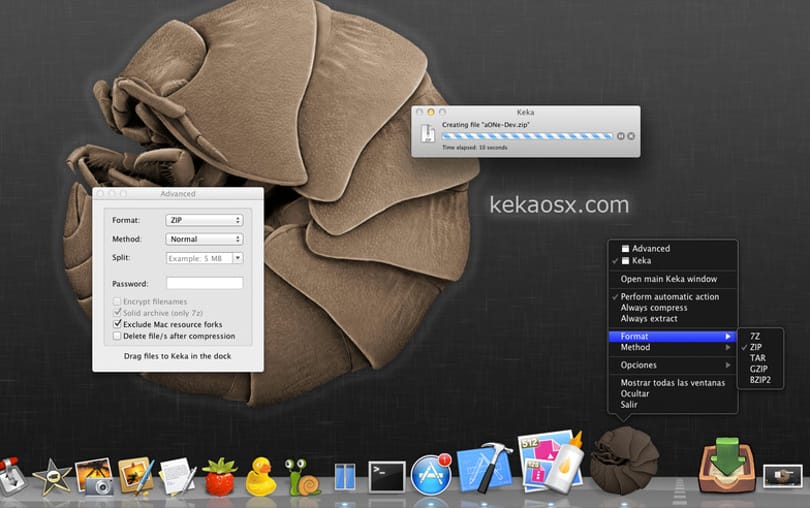Choose Mostrar todas las ventanas
This screenshot has width=810, height=508.
[x=673, y=383]
